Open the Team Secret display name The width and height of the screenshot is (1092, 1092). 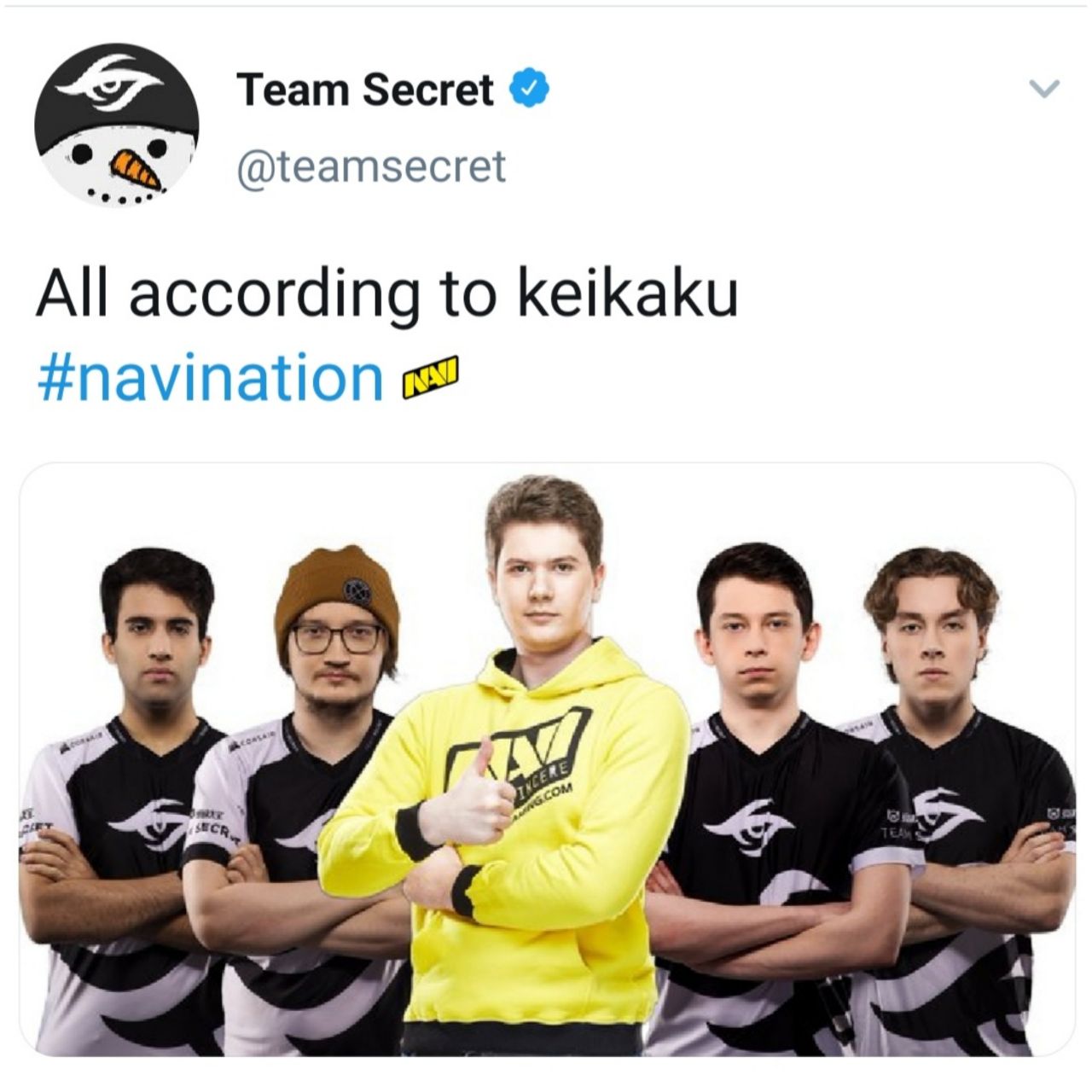[365, 90]
